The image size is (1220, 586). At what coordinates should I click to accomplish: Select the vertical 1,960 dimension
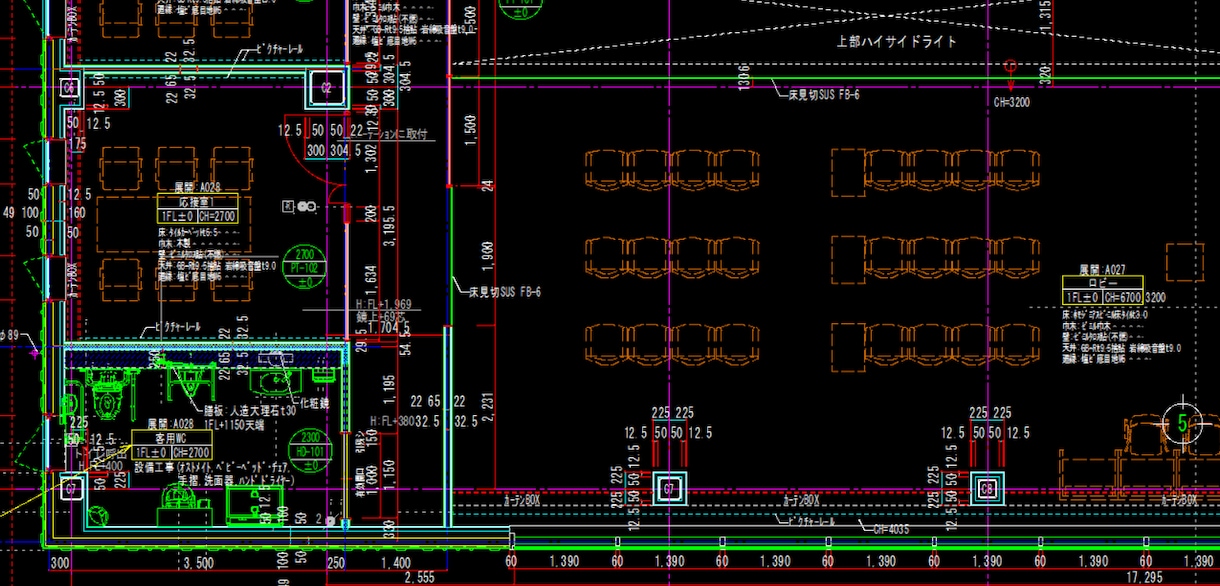pos(488,256)
